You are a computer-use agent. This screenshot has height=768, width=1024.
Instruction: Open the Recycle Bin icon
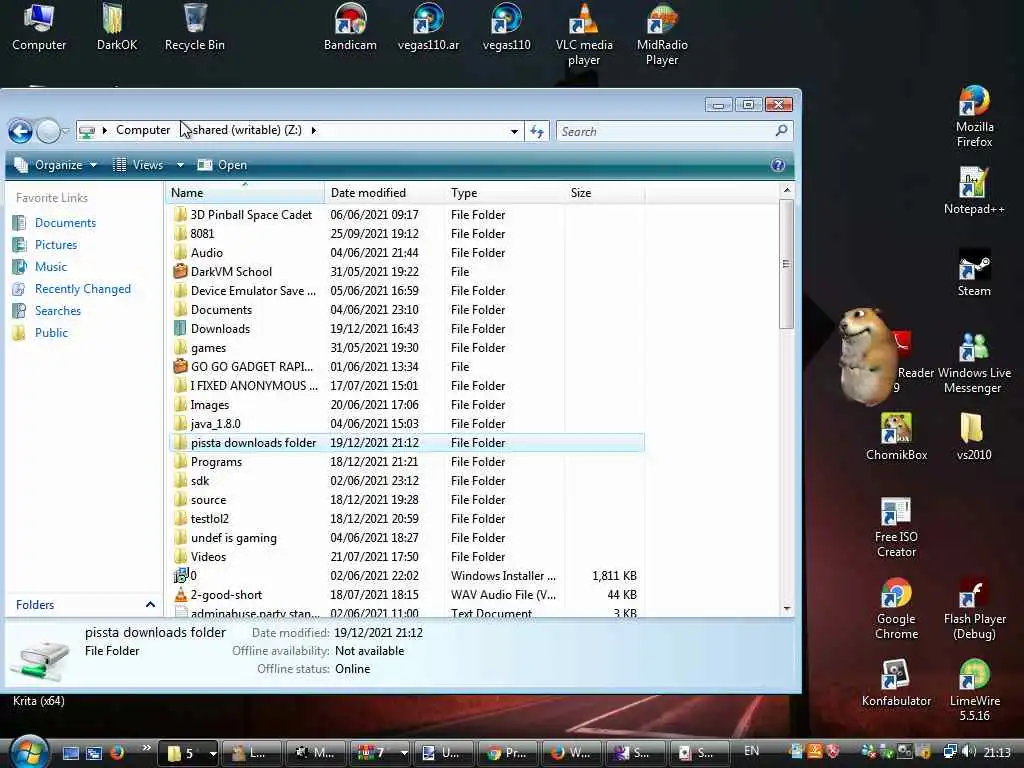(195, 27)
